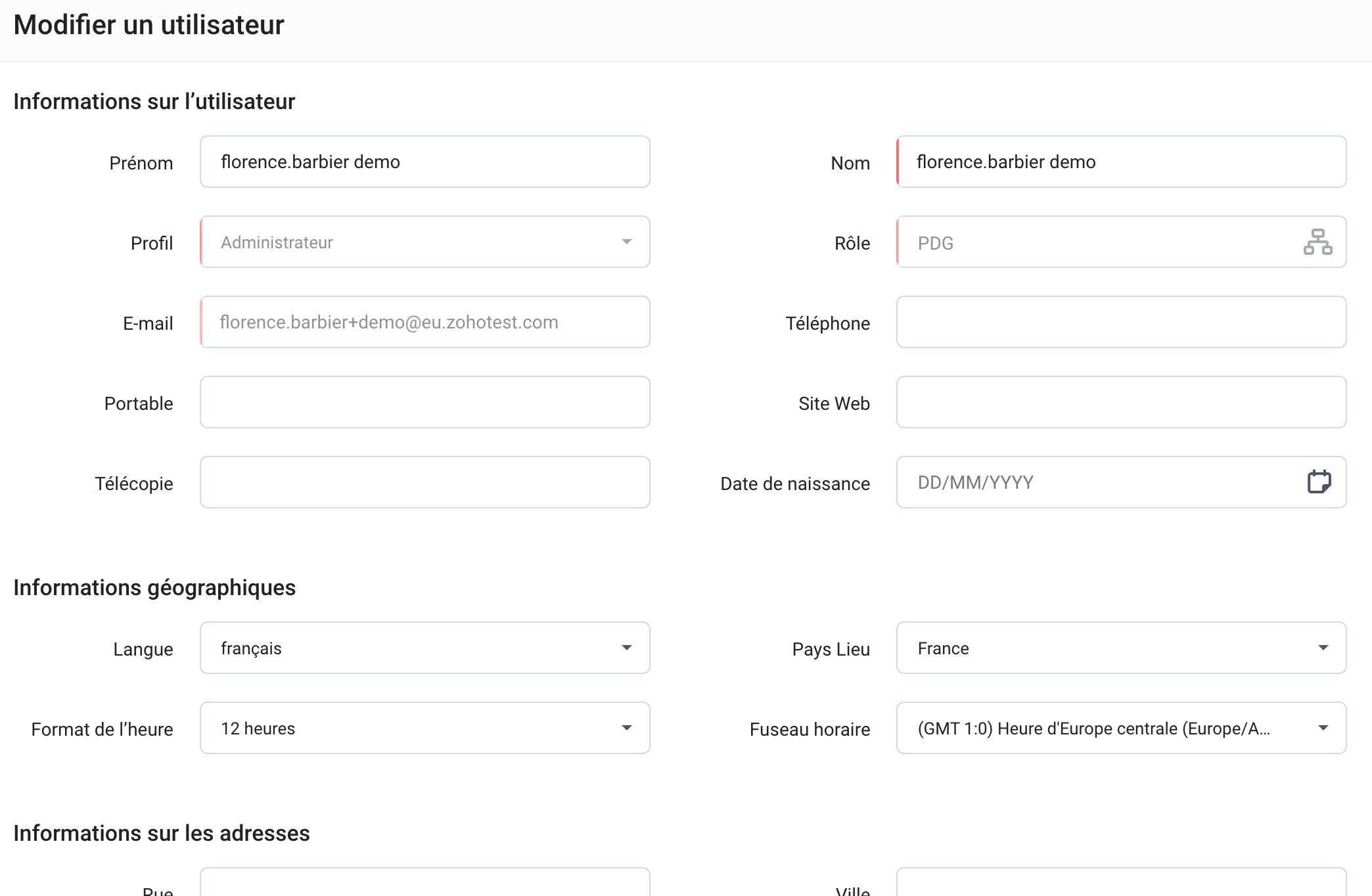
Task: Click the Informations géographiques section heading
Action: point(154,587)
